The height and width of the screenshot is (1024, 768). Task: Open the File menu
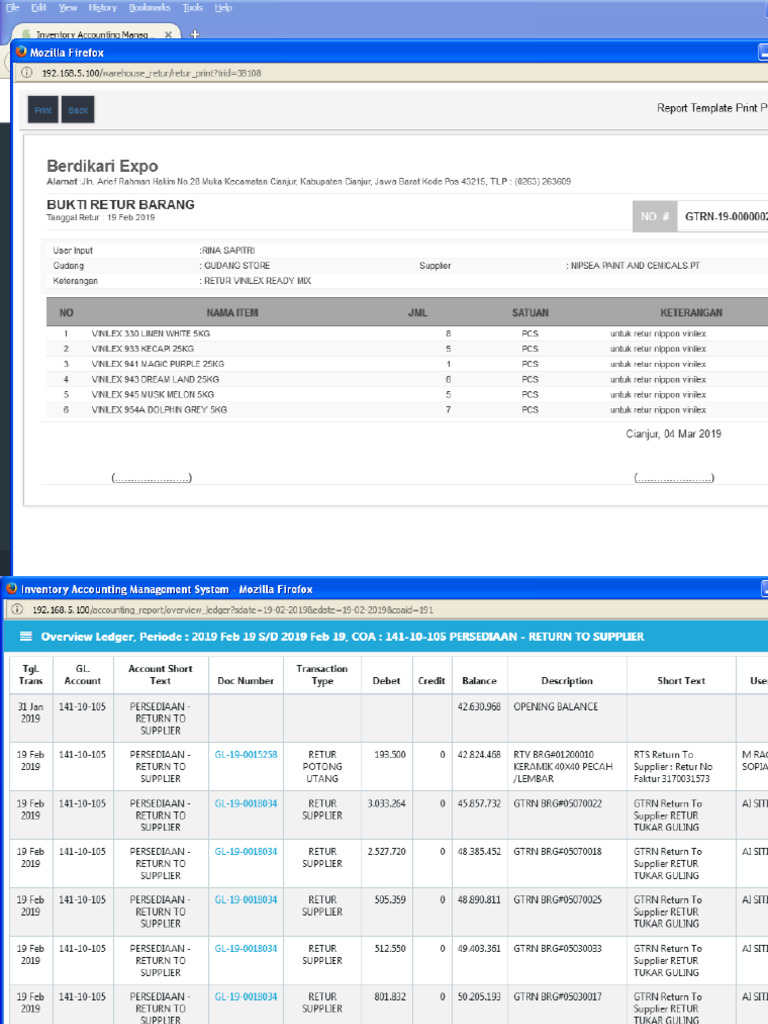coord(12,8)
